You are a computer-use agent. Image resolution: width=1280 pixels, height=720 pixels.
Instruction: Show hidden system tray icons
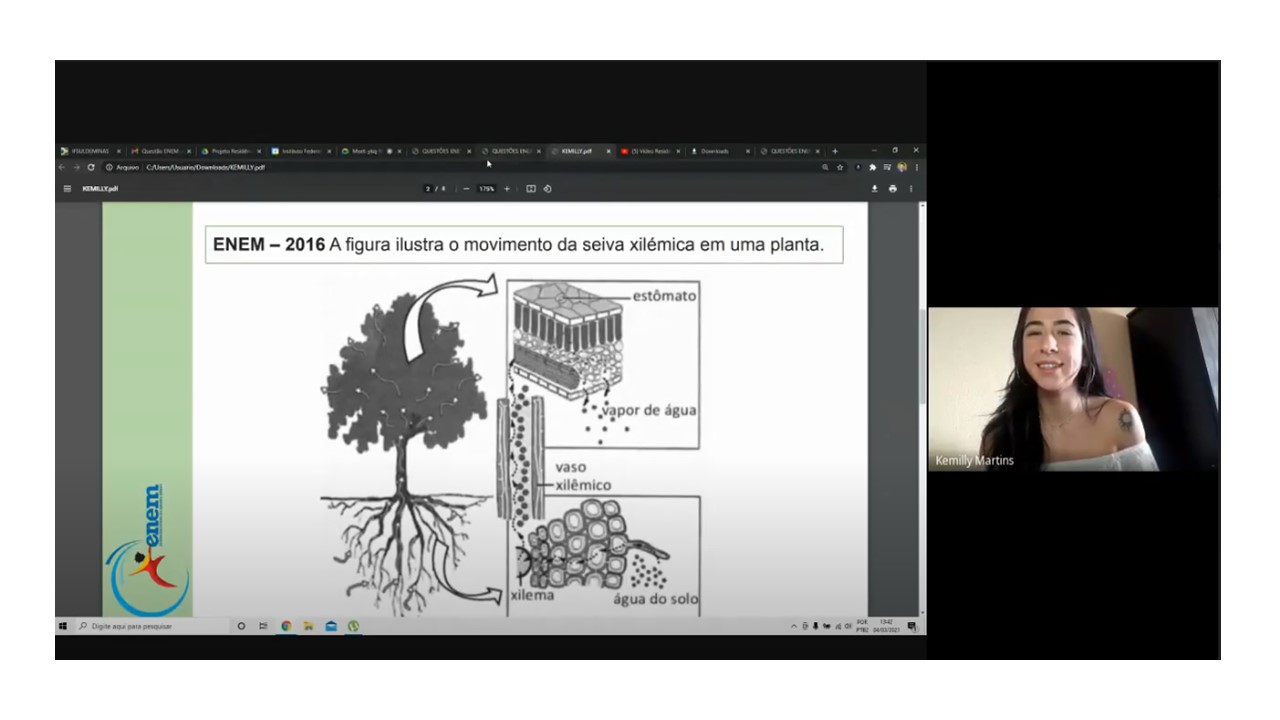(x=794, y=626)
